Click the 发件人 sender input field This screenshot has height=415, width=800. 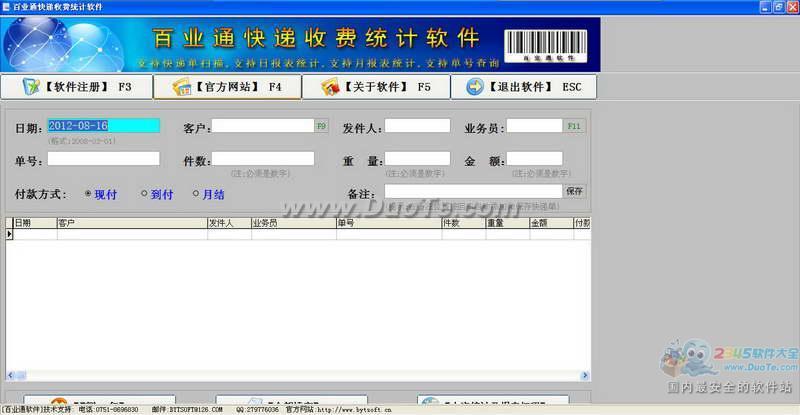pyautogui.click(x=417, y=126)
